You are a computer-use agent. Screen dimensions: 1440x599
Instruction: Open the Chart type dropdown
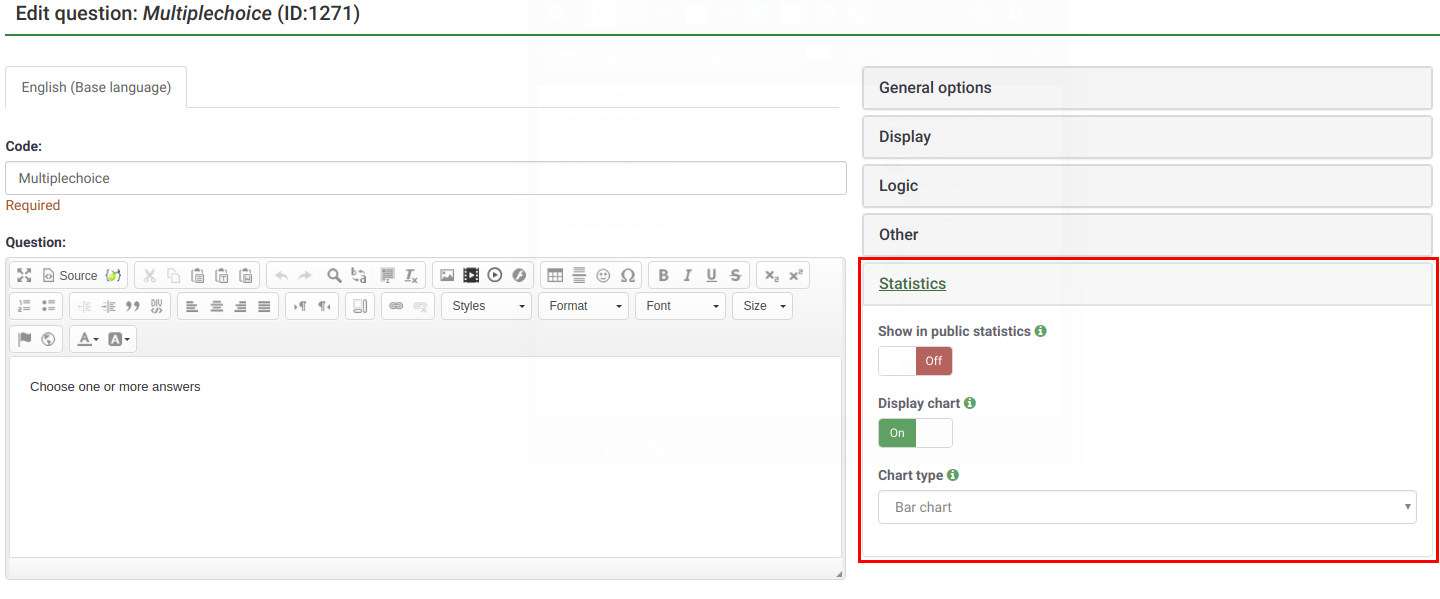1147,507
